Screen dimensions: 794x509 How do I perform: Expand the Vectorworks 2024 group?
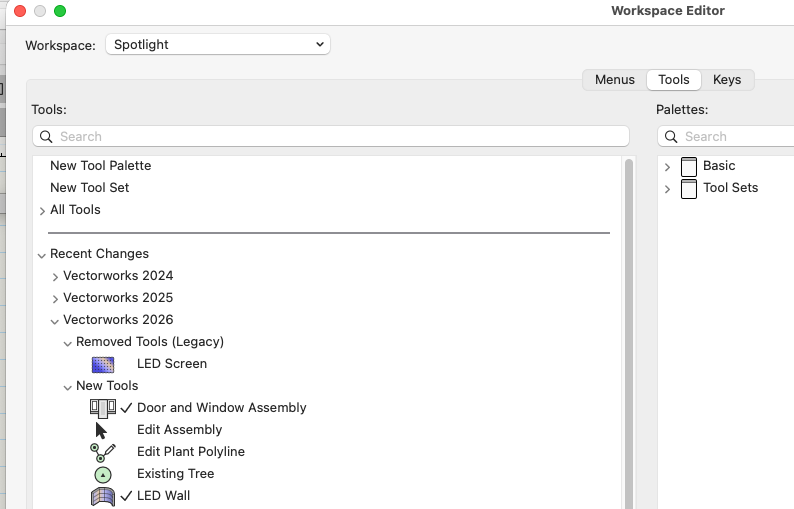(55, 276)
